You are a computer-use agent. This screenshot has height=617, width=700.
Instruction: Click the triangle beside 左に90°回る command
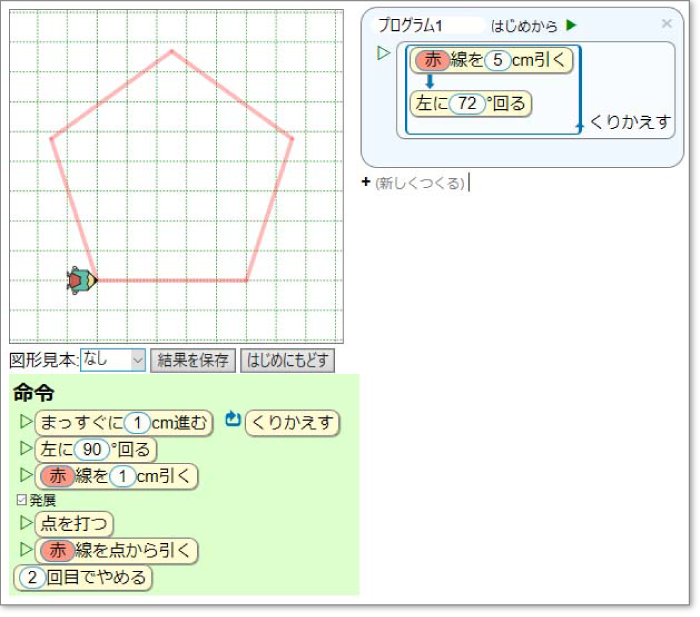[x=26, y=449]
